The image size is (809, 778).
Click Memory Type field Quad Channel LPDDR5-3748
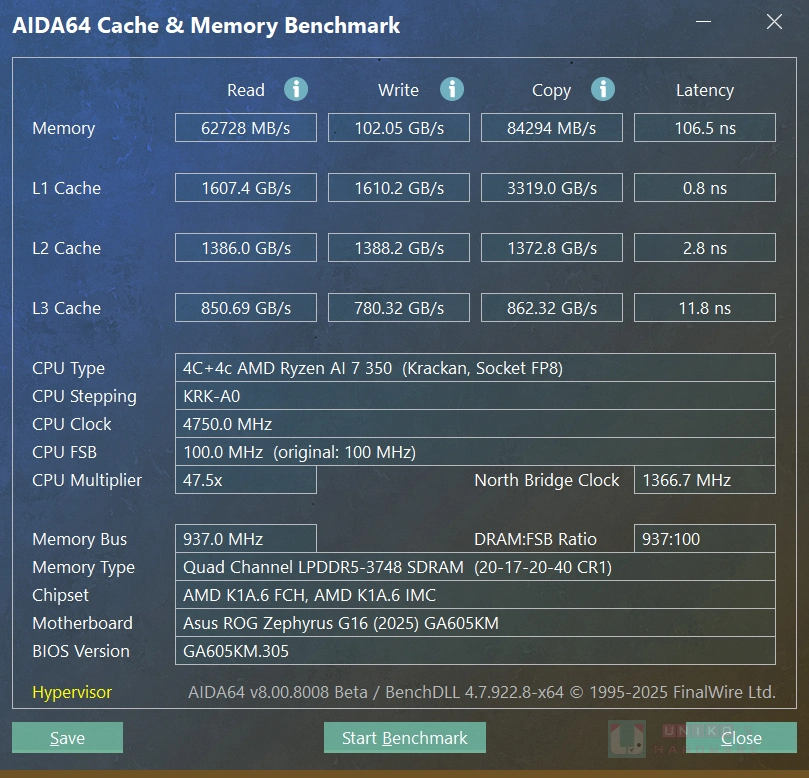[475, 567]
